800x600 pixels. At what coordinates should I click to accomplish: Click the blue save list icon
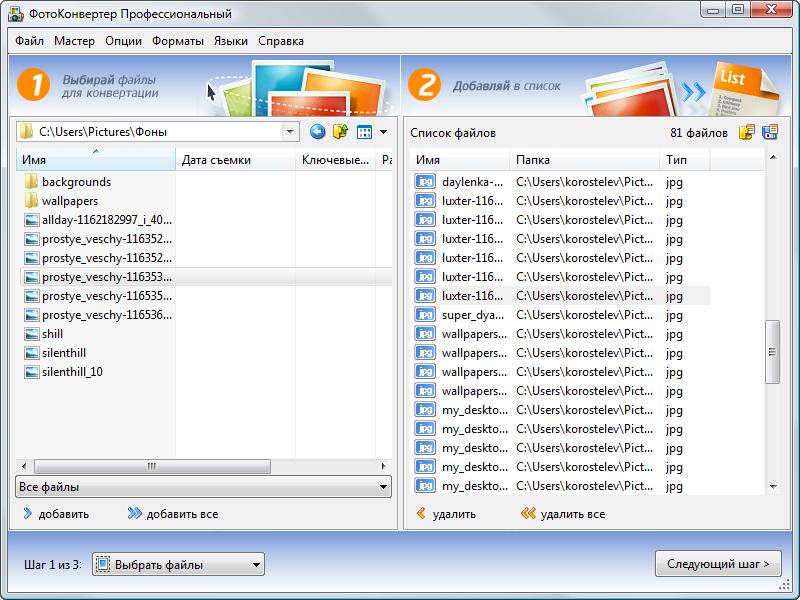770,132
